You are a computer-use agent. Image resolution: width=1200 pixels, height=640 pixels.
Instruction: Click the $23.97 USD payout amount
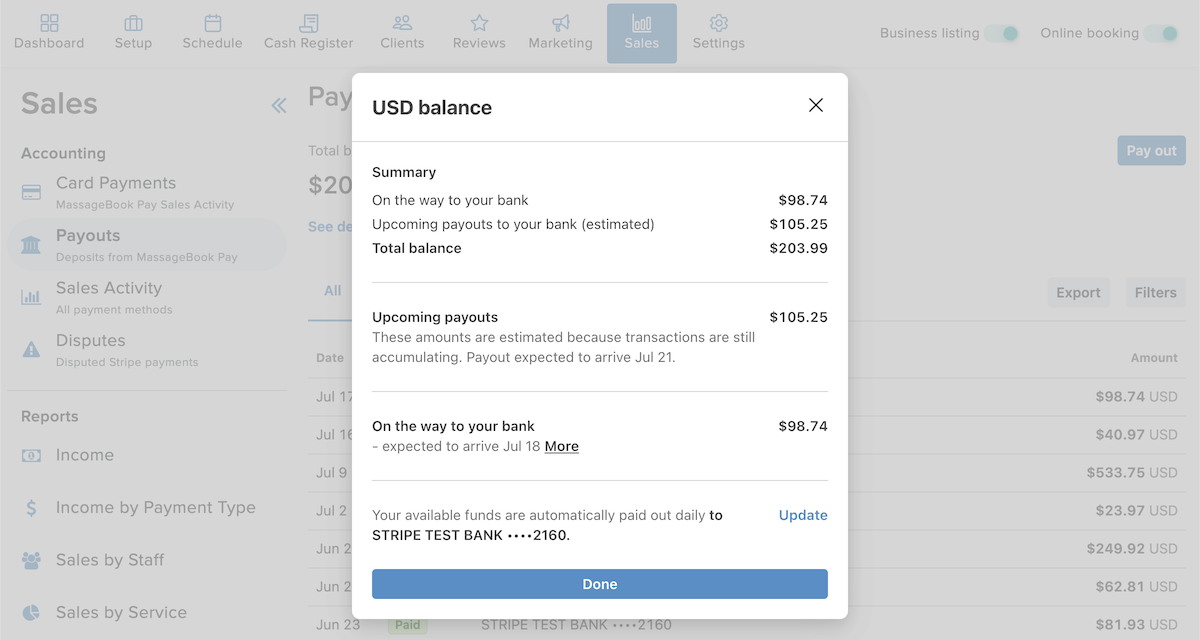pos(1136,510)
